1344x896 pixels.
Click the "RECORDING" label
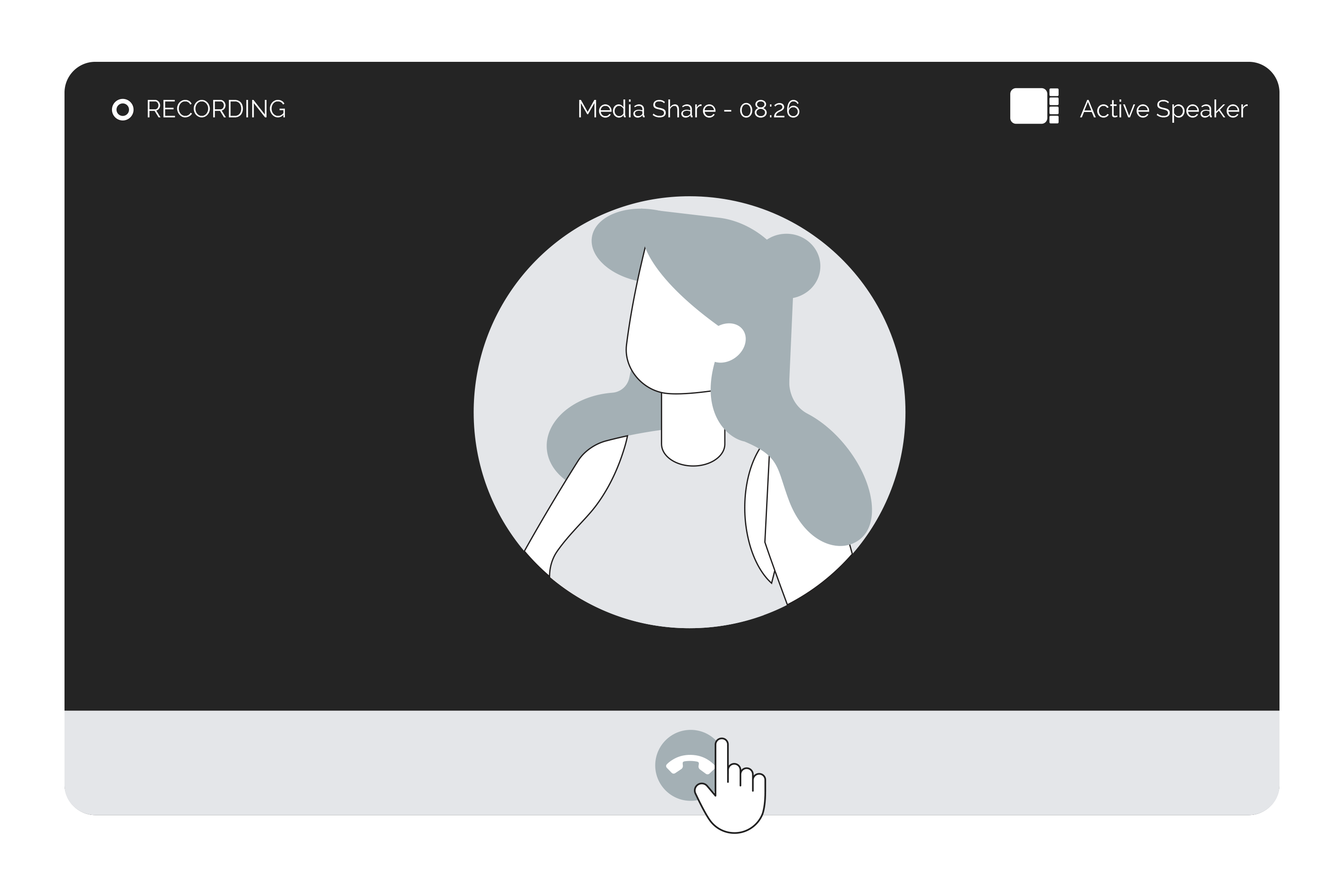pyautogui.click(x=216, y=109)
